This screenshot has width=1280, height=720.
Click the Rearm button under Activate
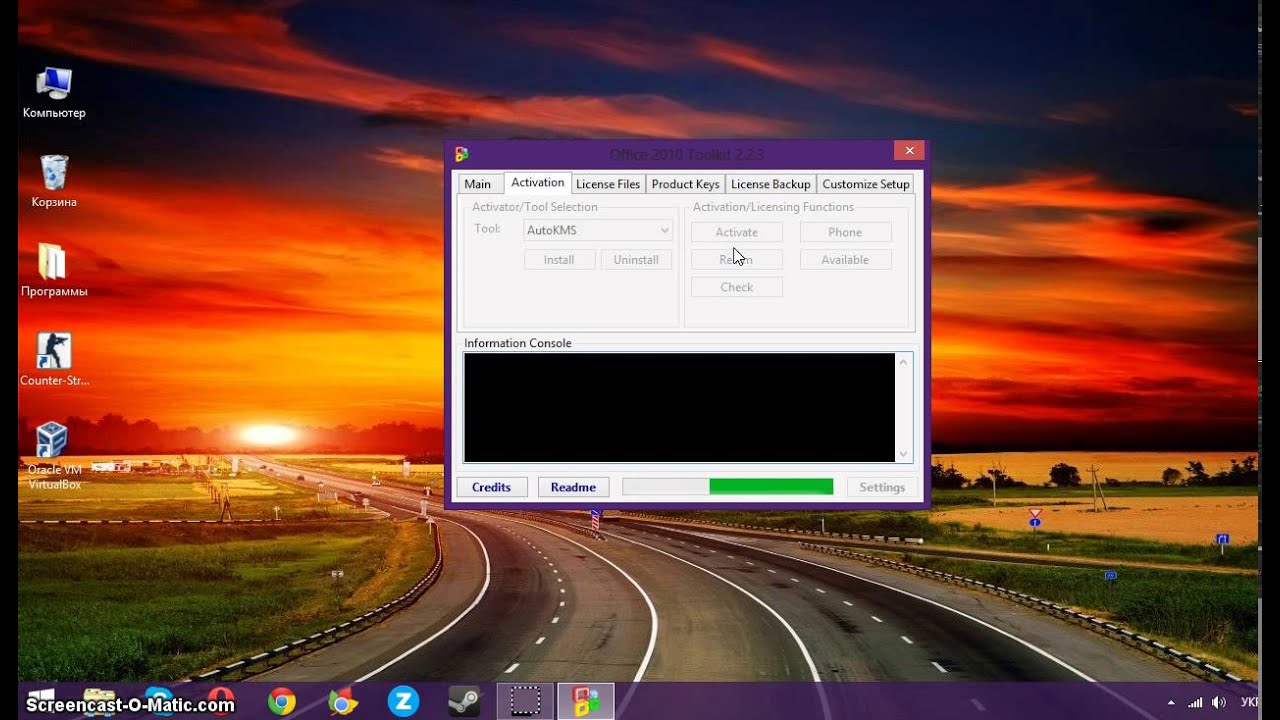tap(737, 260)
